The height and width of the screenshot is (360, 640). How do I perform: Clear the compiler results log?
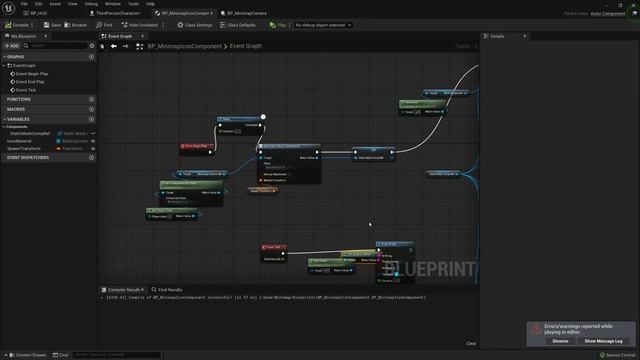tap(471, 343)
